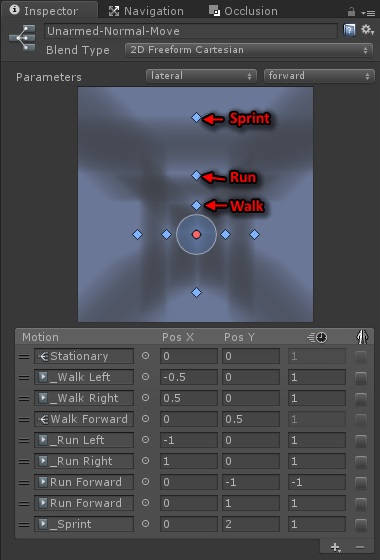This screenshot has width=380, height=560.
Task: Click the time scale column icon
Action: tap(317, 337)
